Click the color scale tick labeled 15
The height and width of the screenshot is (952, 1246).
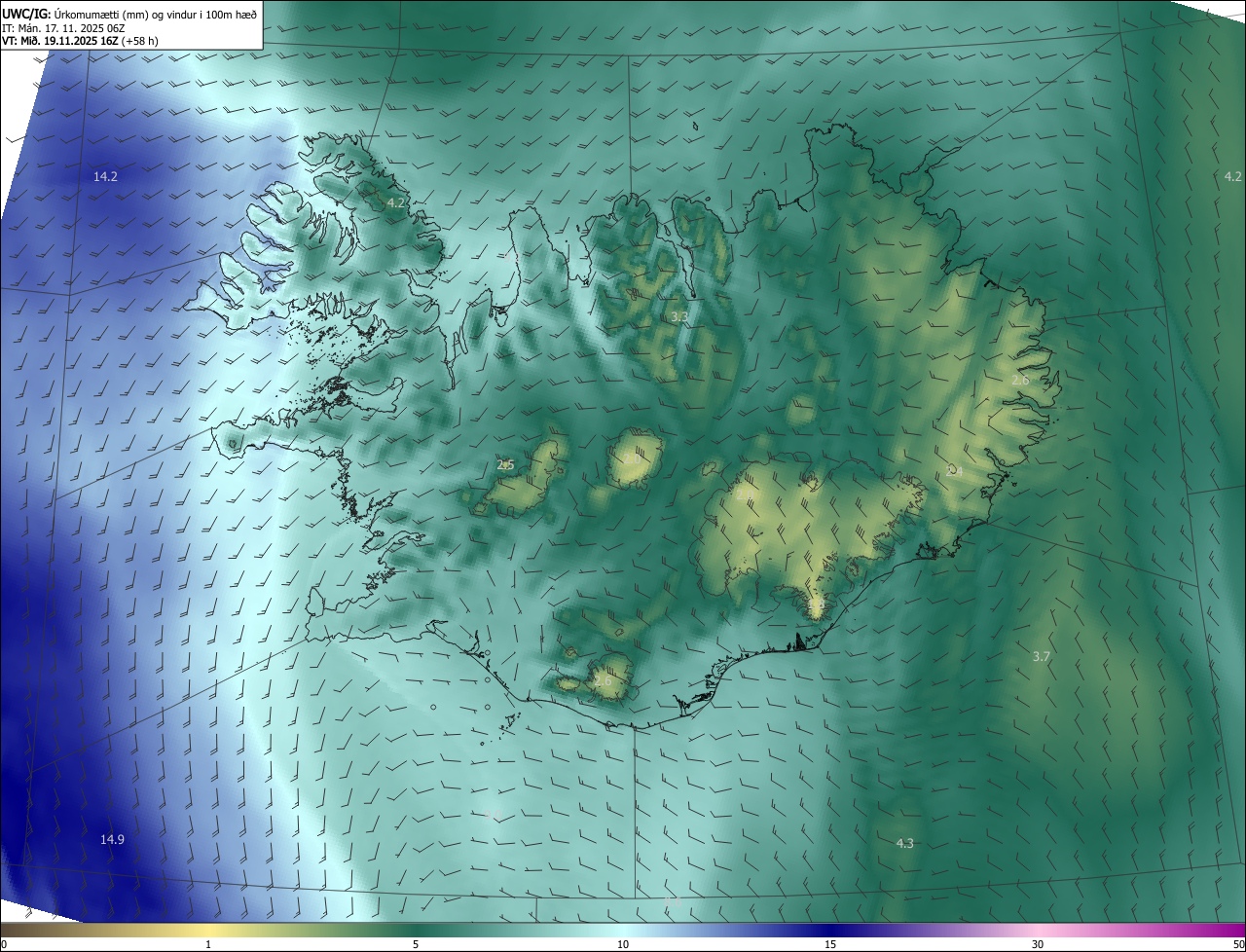830,944
